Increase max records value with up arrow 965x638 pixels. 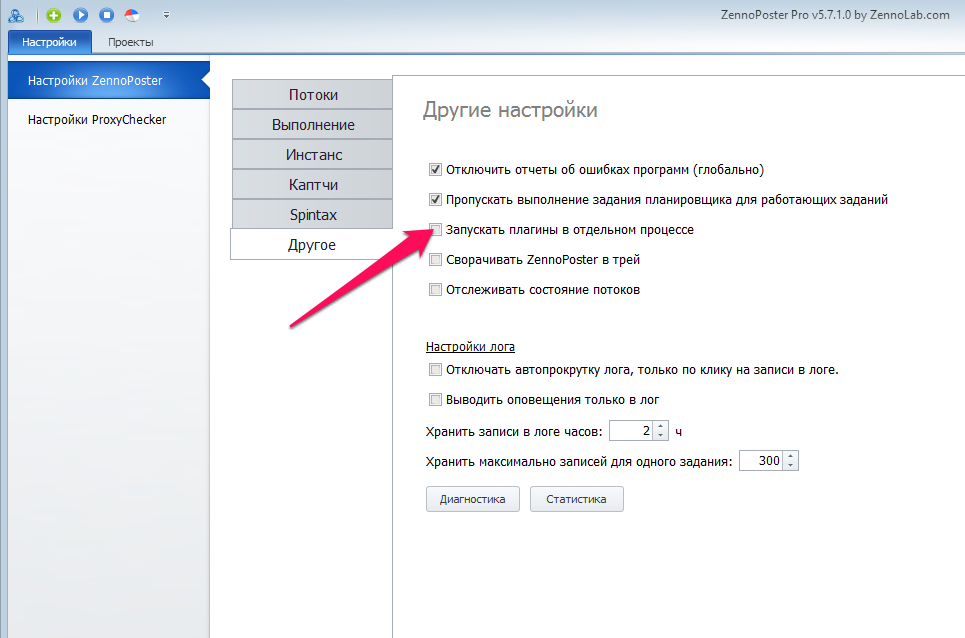791,456
